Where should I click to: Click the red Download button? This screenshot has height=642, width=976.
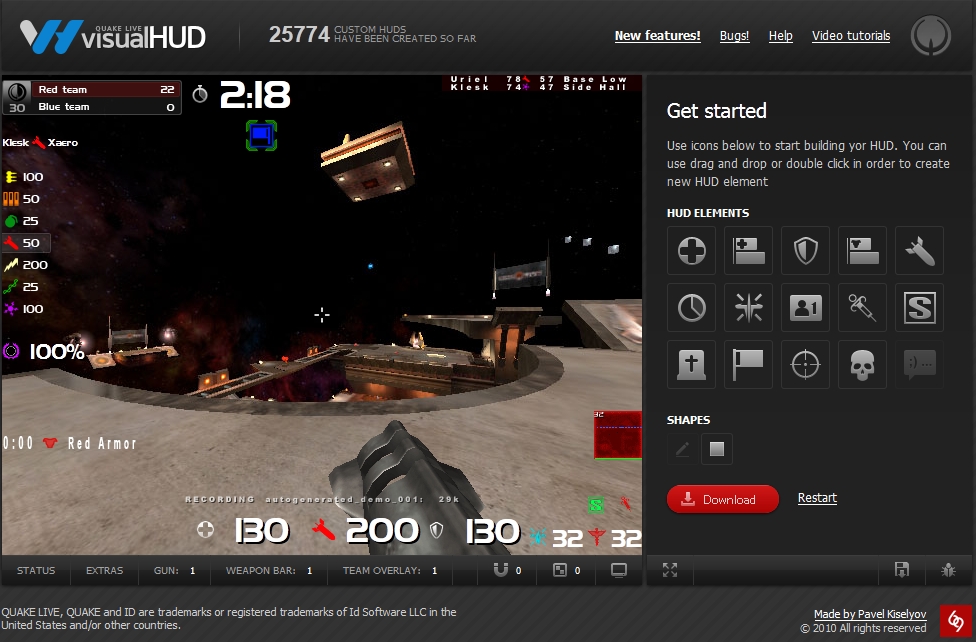point(723,499)
